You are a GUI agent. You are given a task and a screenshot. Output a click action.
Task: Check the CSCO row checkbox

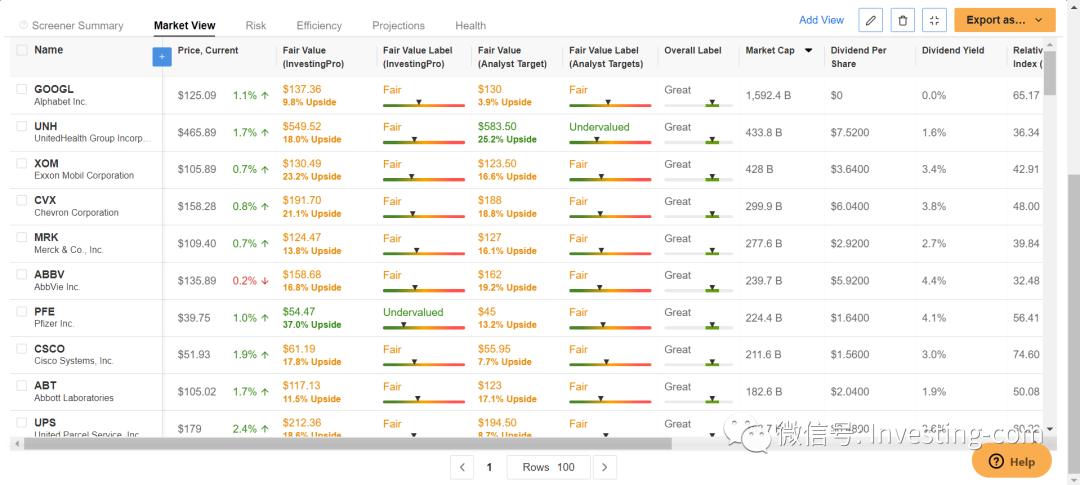(x=21, y=349)
